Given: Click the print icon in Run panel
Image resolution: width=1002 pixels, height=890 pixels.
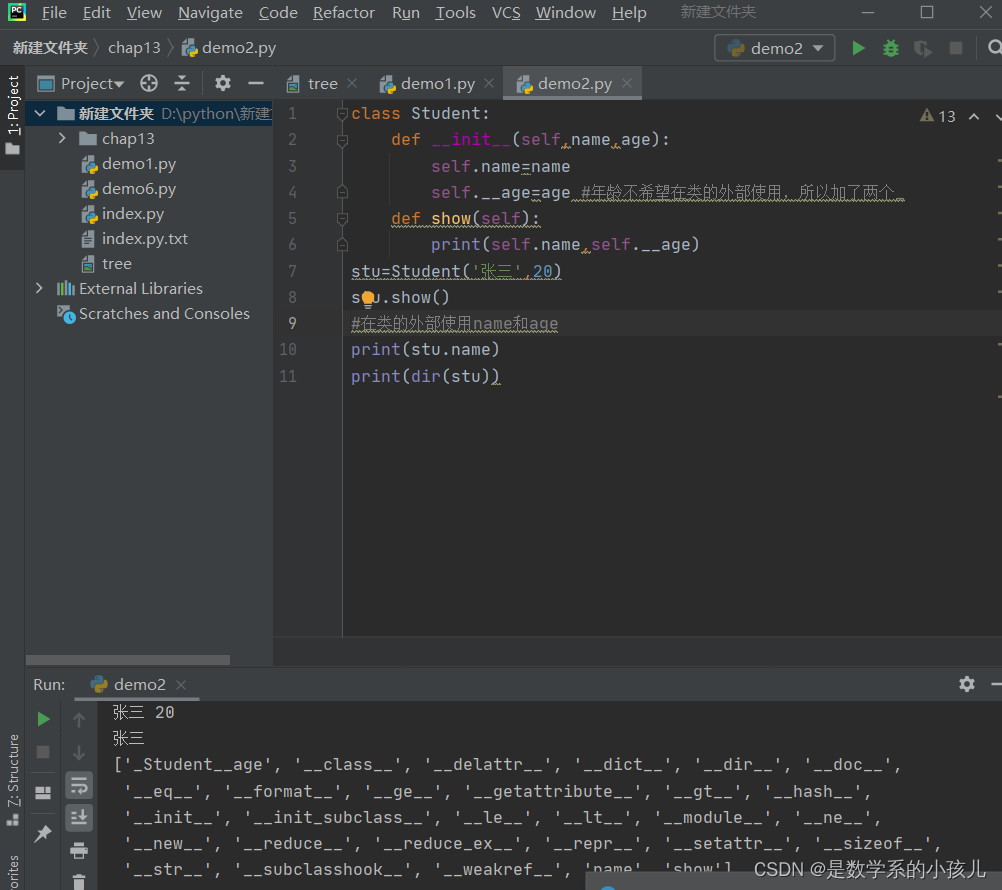Looking at the screenshot, I should [79, 850].
